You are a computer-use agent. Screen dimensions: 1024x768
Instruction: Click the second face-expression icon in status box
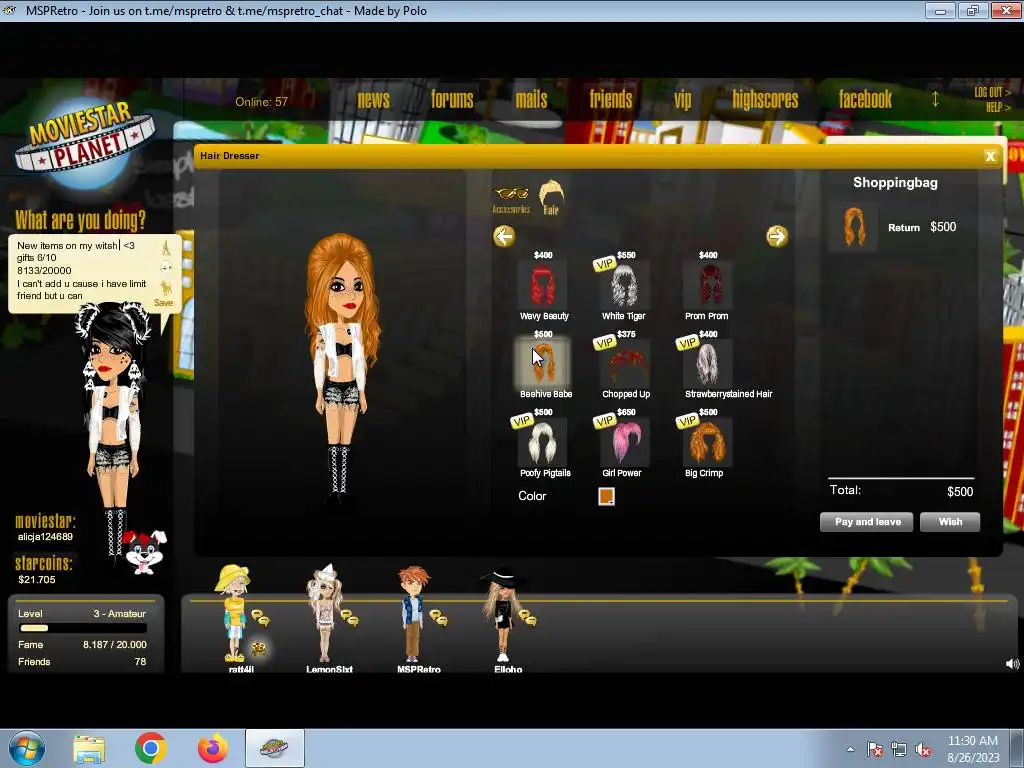click(x=166, y=268)
